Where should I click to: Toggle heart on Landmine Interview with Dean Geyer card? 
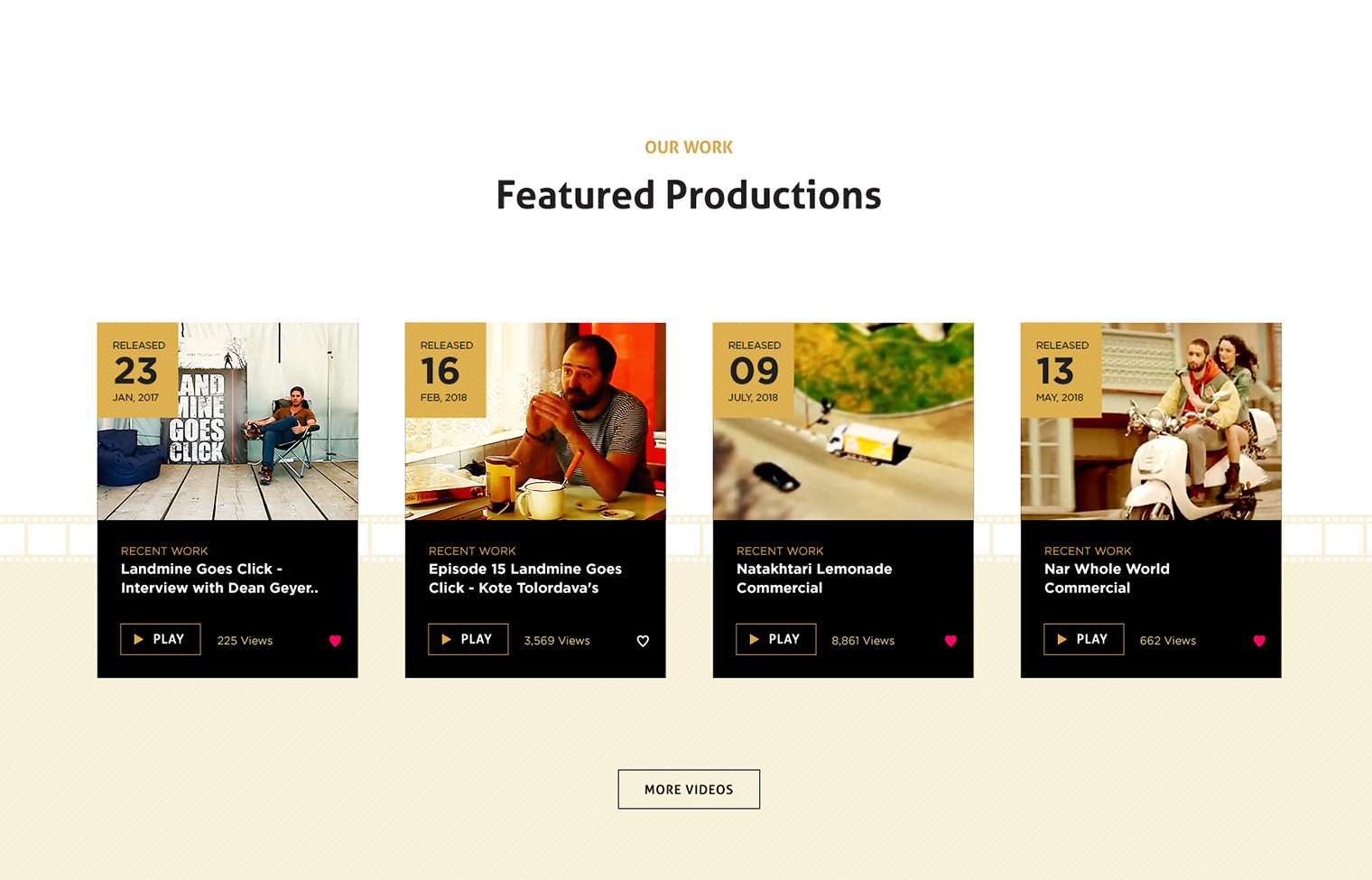[x=335, y=641]
